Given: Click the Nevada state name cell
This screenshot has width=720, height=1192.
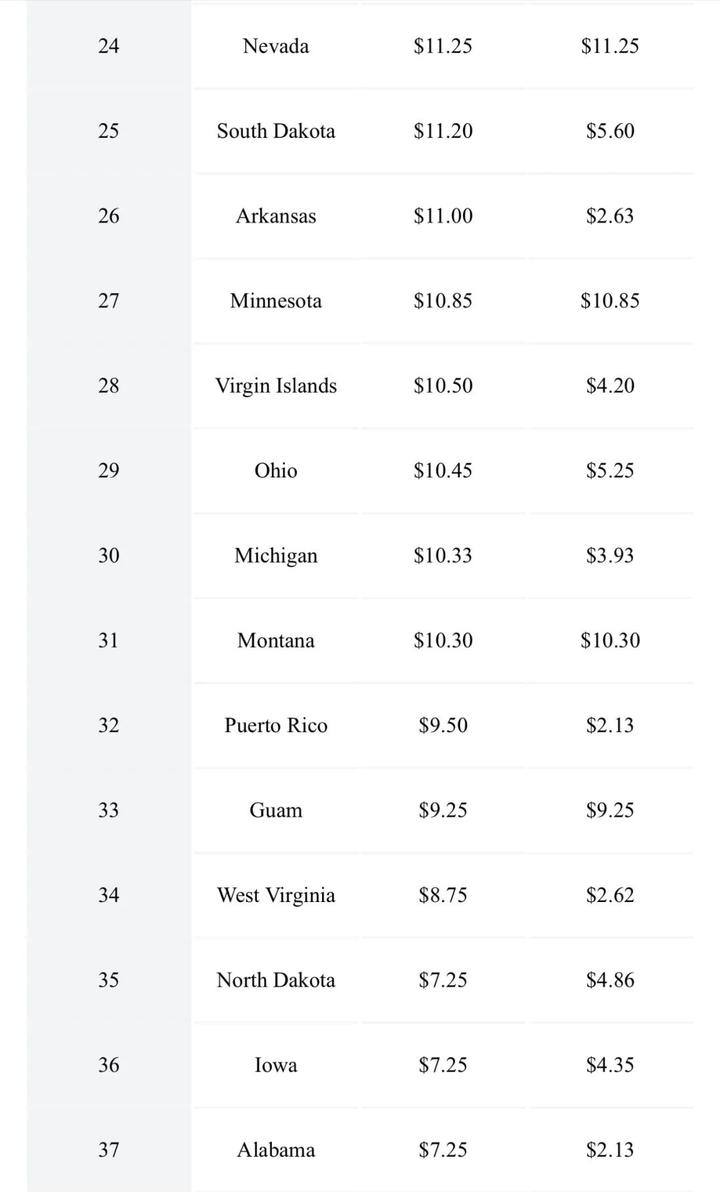Looking at the screenshot, I should point(275,46).
